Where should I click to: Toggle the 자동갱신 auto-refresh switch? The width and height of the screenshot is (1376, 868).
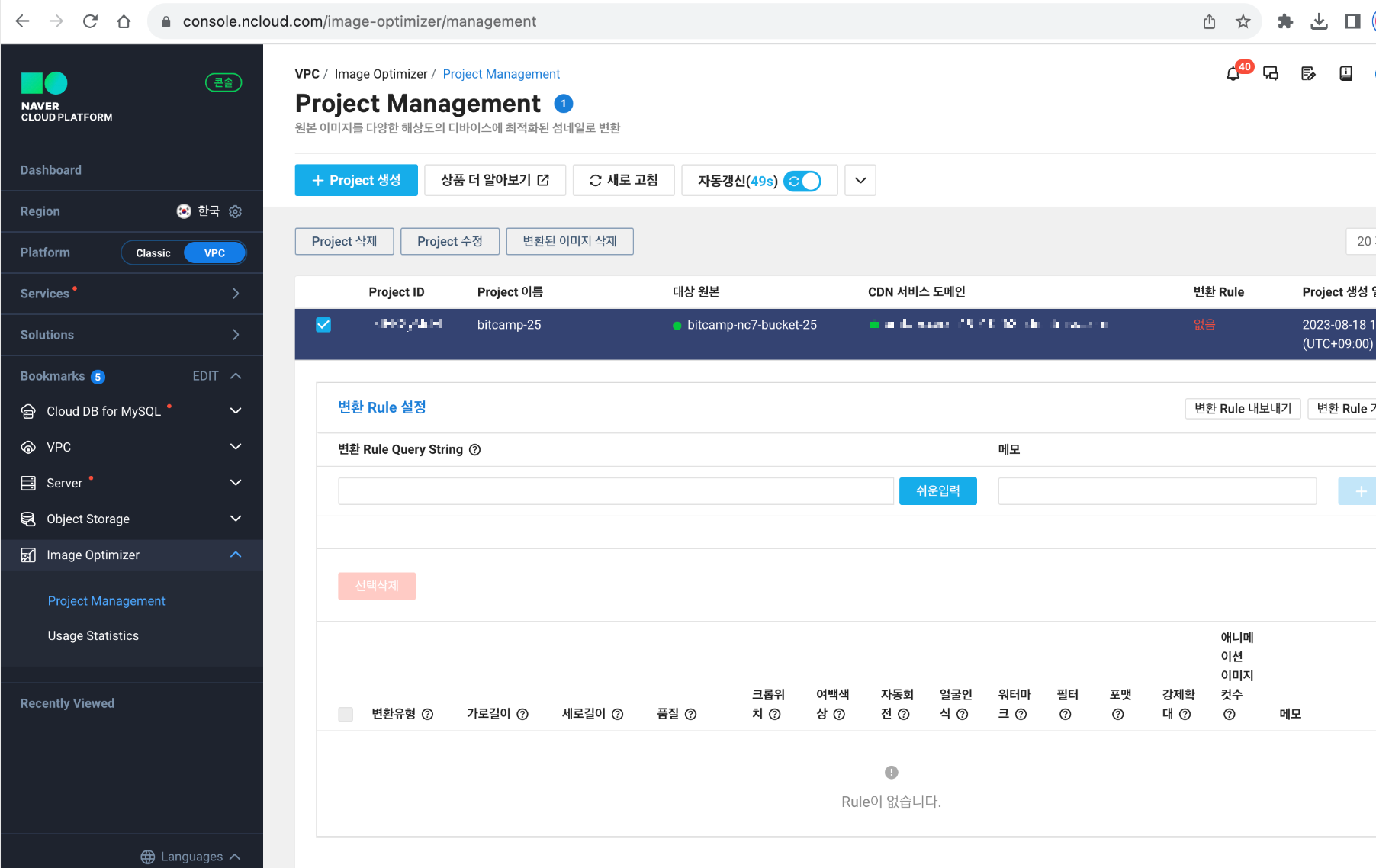tap(802, 181)
